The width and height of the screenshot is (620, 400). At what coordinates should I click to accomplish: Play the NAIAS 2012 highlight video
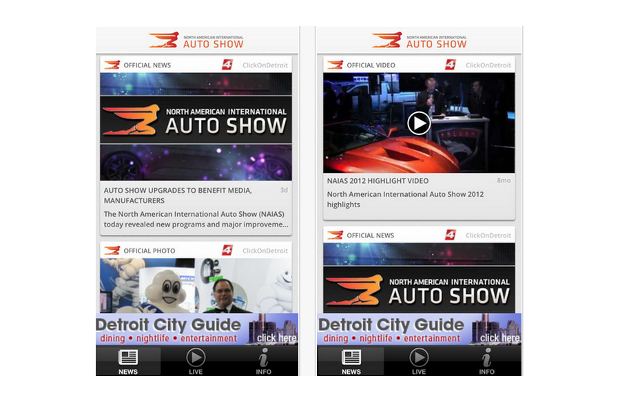(419, 123)
